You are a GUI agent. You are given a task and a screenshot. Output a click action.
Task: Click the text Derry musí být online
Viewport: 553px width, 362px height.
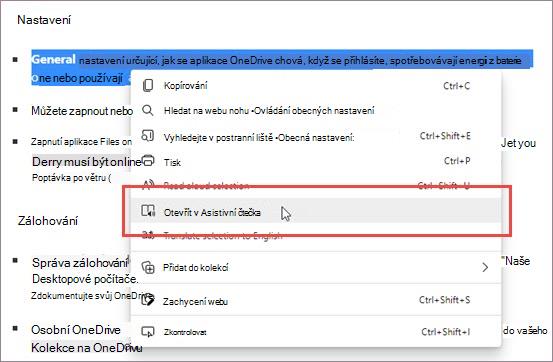point(87,162)
